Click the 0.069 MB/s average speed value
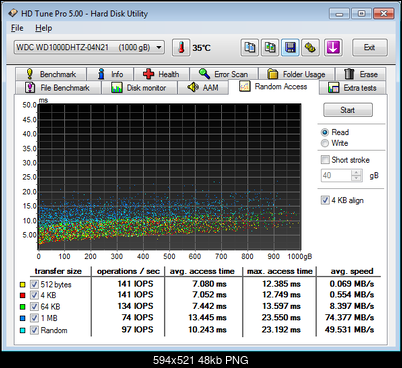The image size is (402, 368). tap(352, 284)
